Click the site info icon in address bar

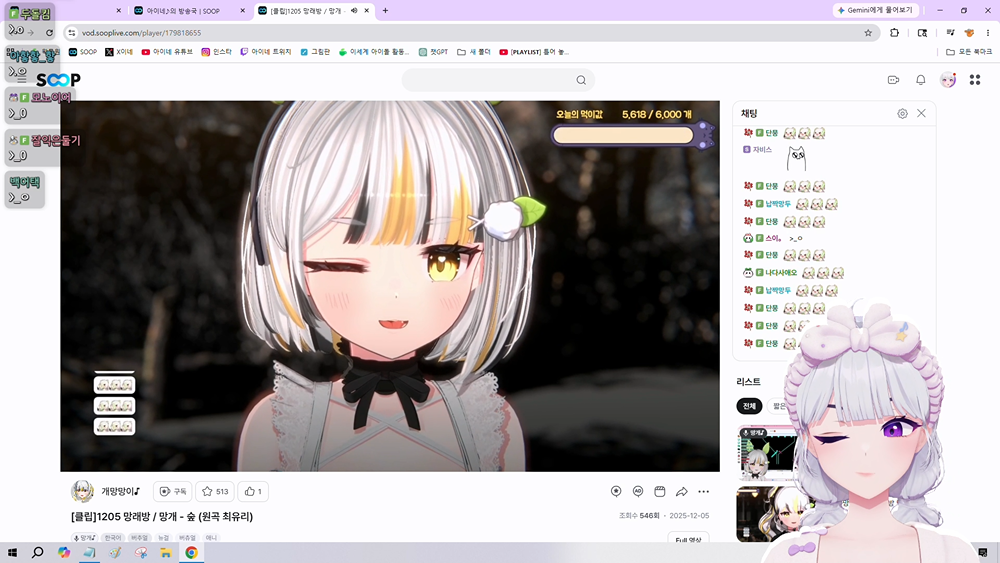point(72,33)
